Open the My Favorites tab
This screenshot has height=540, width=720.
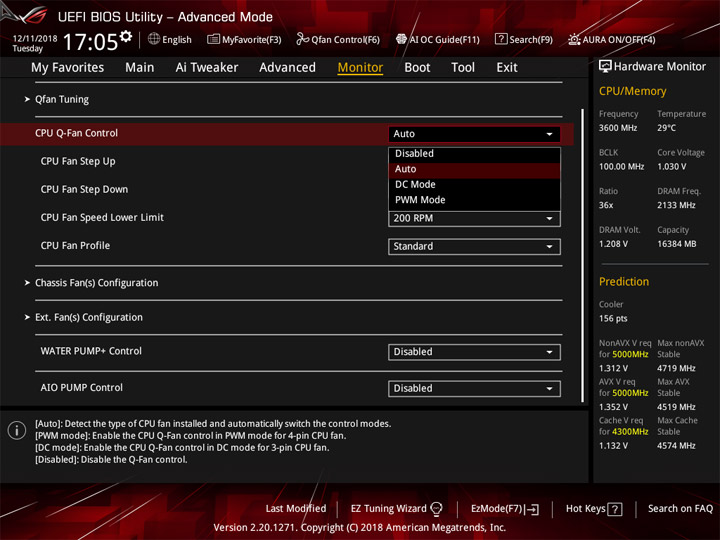click(x=68, y=68)
